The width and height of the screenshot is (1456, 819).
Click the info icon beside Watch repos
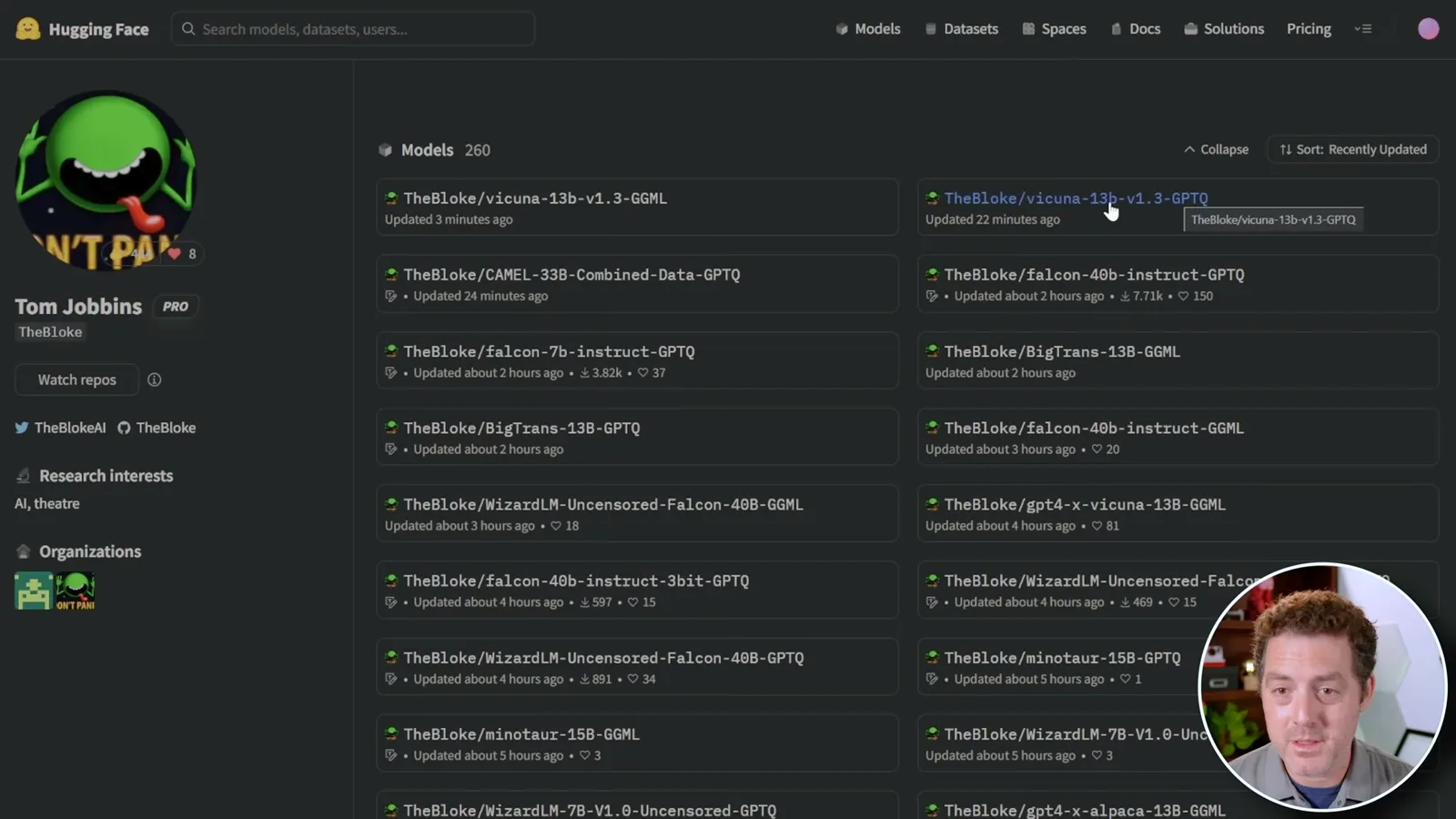[155, 379]
